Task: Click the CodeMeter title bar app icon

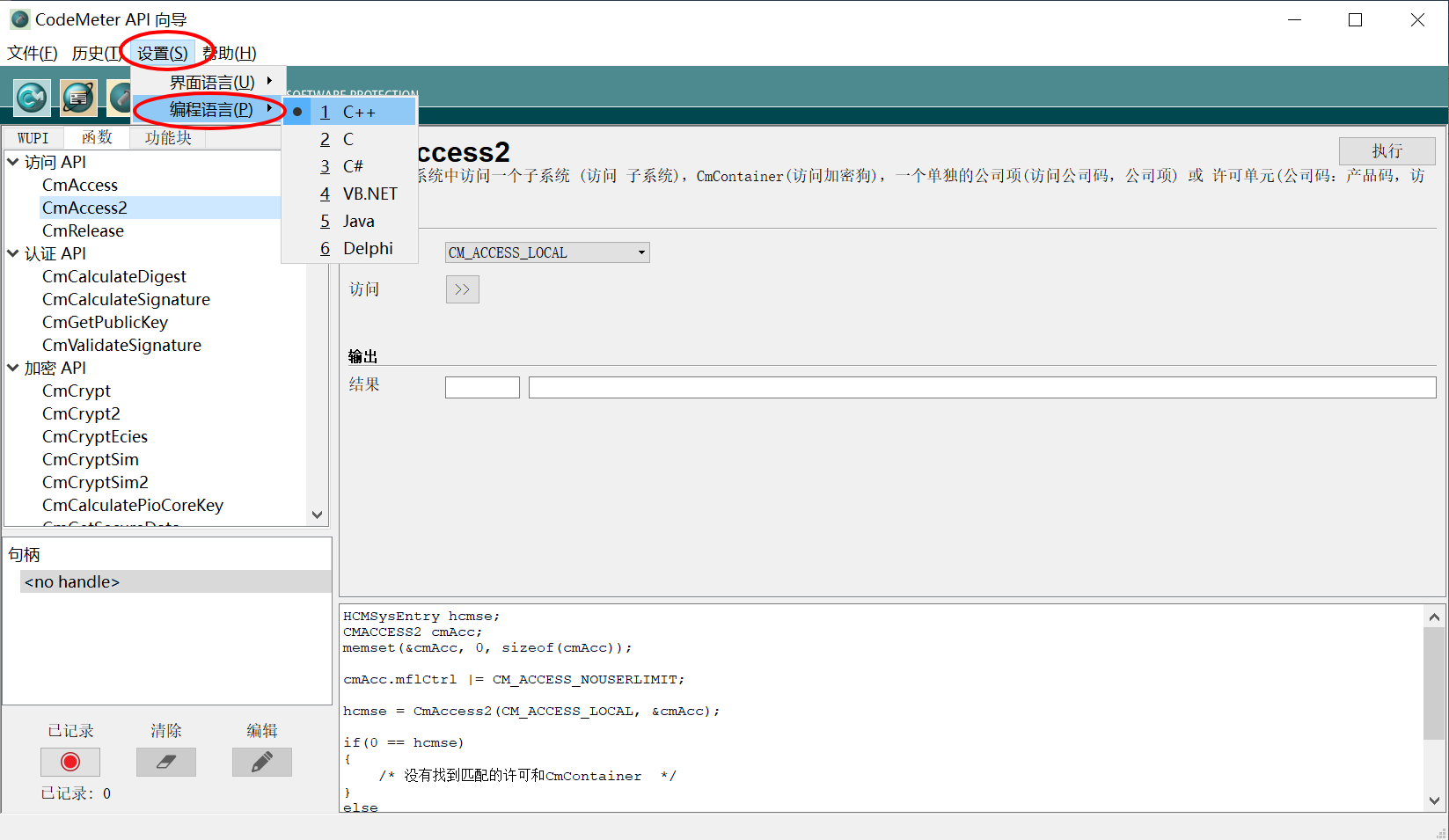Action: click(19, 19)
